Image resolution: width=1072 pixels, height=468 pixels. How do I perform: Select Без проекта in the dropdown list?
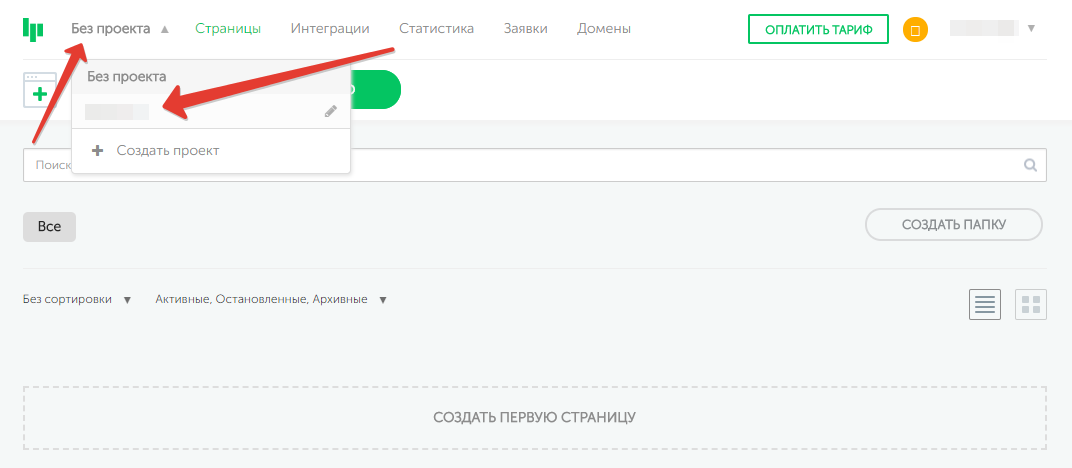pyautogui.click(x=126, y=76)
